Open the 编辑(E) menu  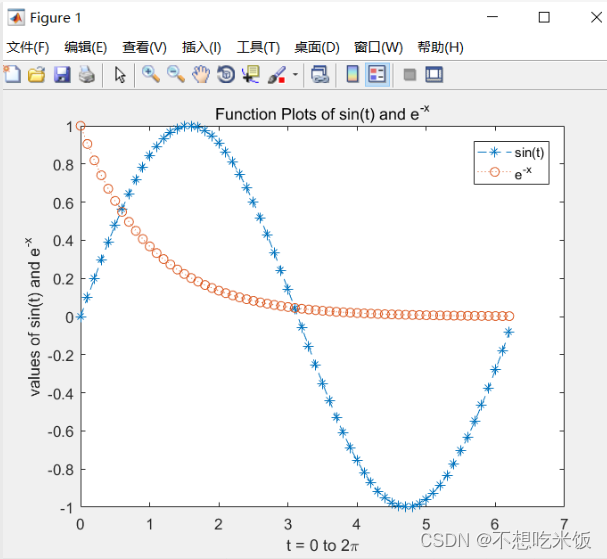click(x=86, y=47)
